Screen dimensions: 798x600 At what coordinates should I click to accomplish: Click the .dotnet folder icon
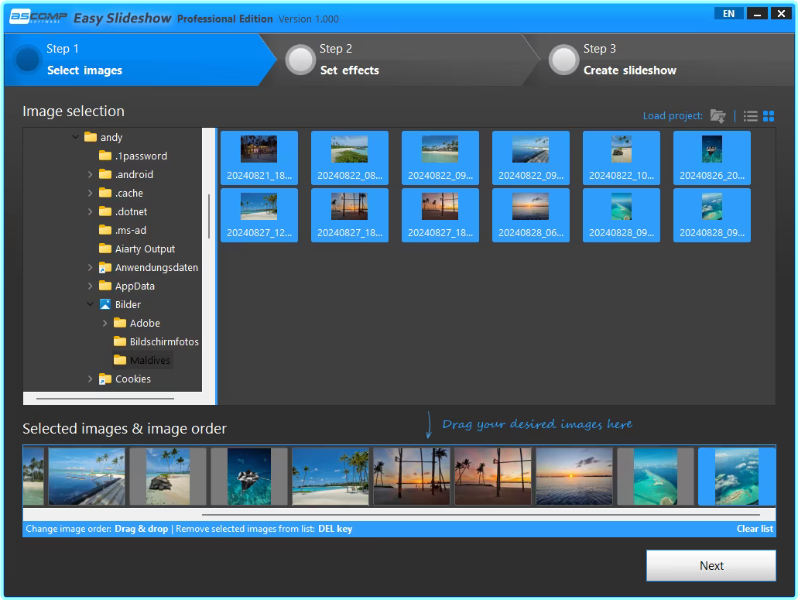coord(105,211)
